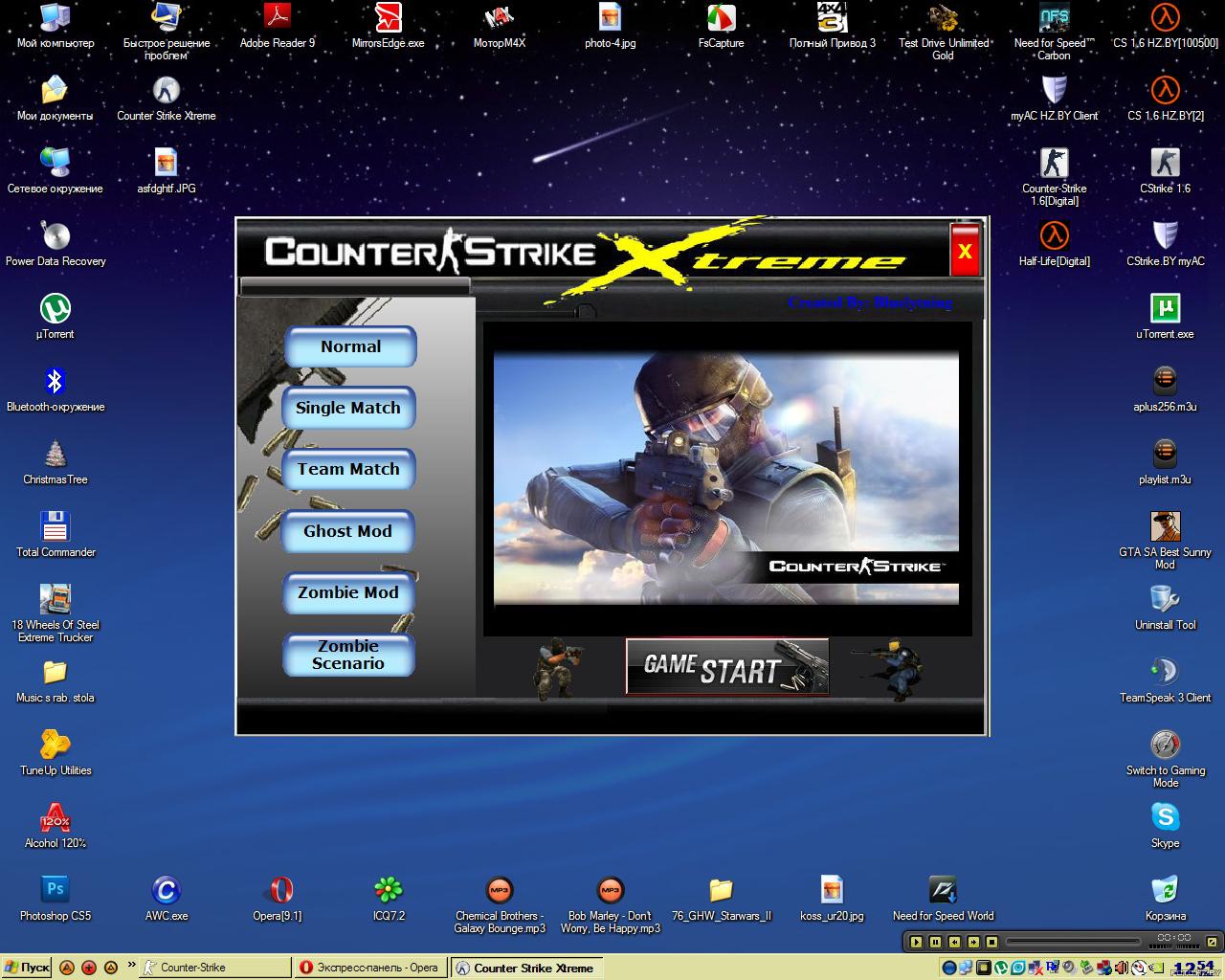The width and height of the screenshot is (1225, 980).
Task: Click the Counter-Strike soldier preview image
Action: click(x=726, y=479)
